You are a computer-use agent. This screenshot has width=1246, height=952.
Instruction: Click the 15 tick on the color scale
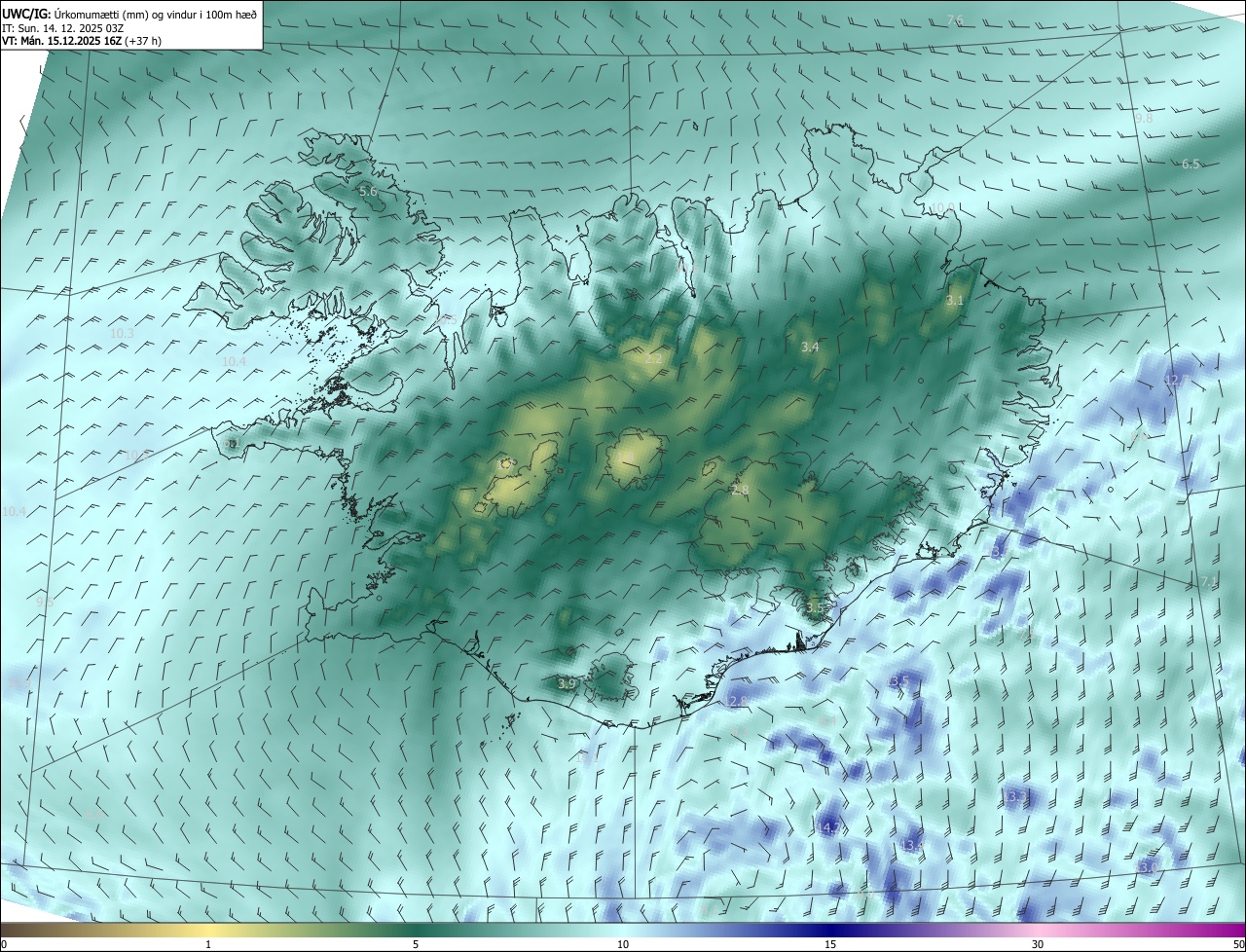(830, 944)
